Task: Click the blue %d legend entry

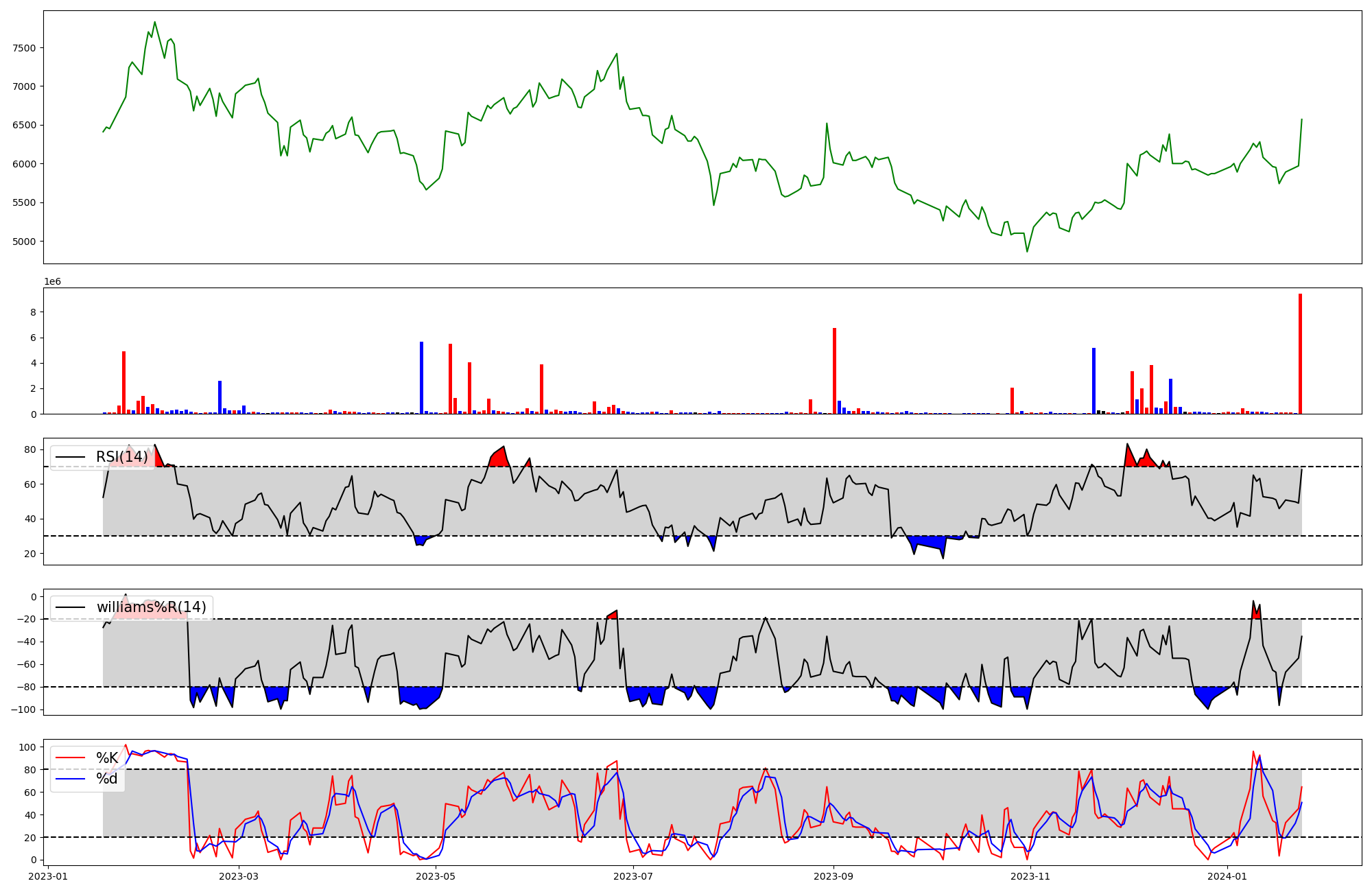Action: 106,779
